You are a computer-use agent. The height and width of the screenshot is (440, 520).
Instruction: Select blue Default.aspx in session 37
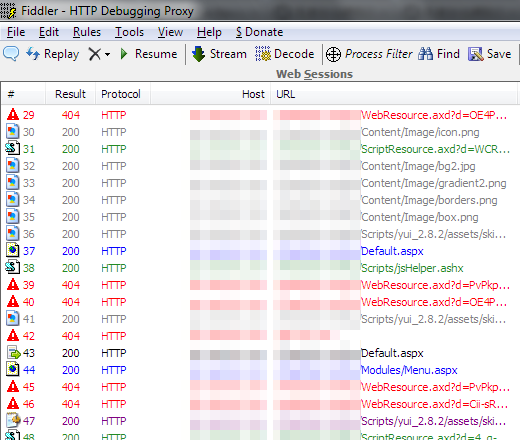(x=392, y=251)
